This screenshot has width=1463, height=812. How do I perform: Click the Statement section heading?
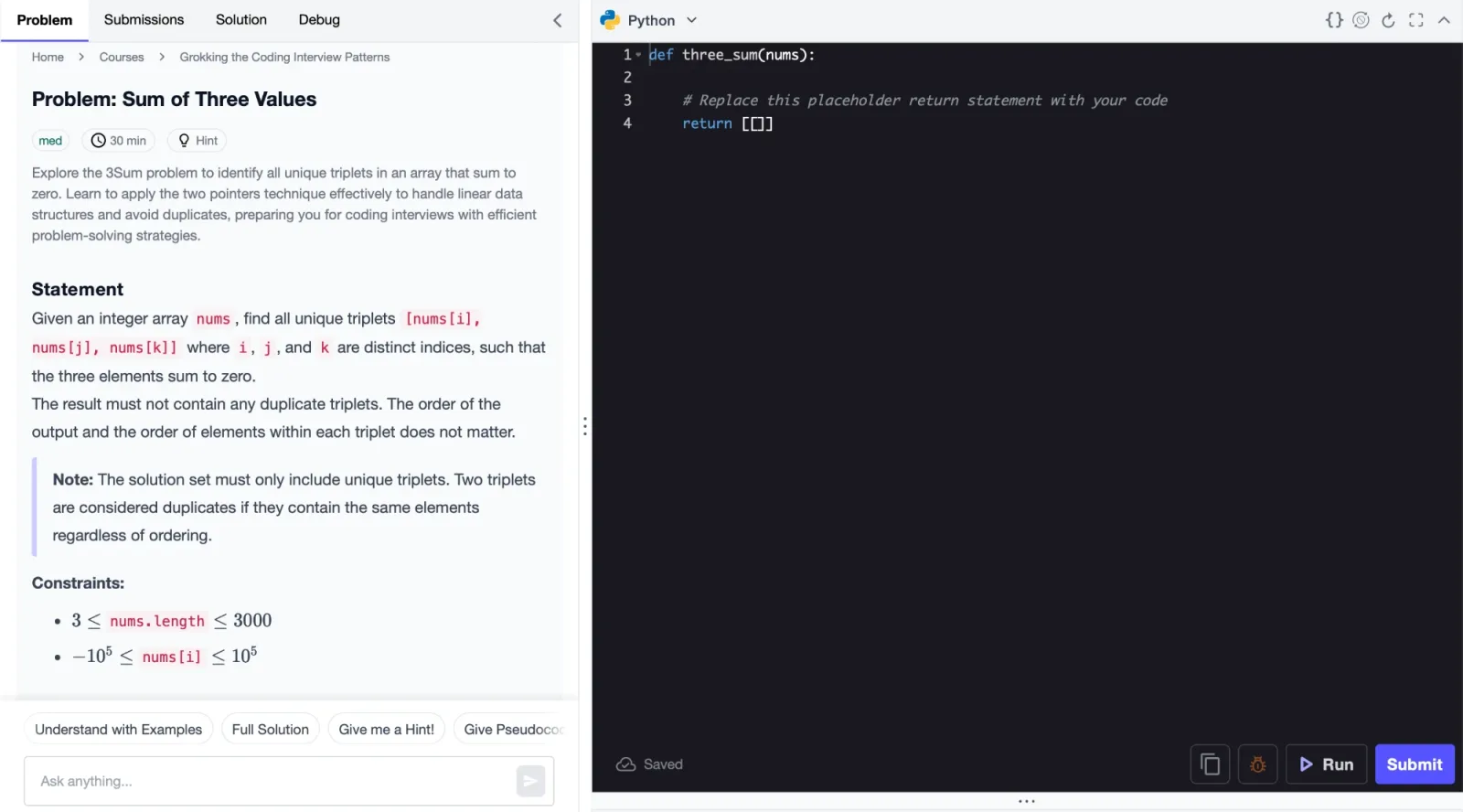[78, 290]
